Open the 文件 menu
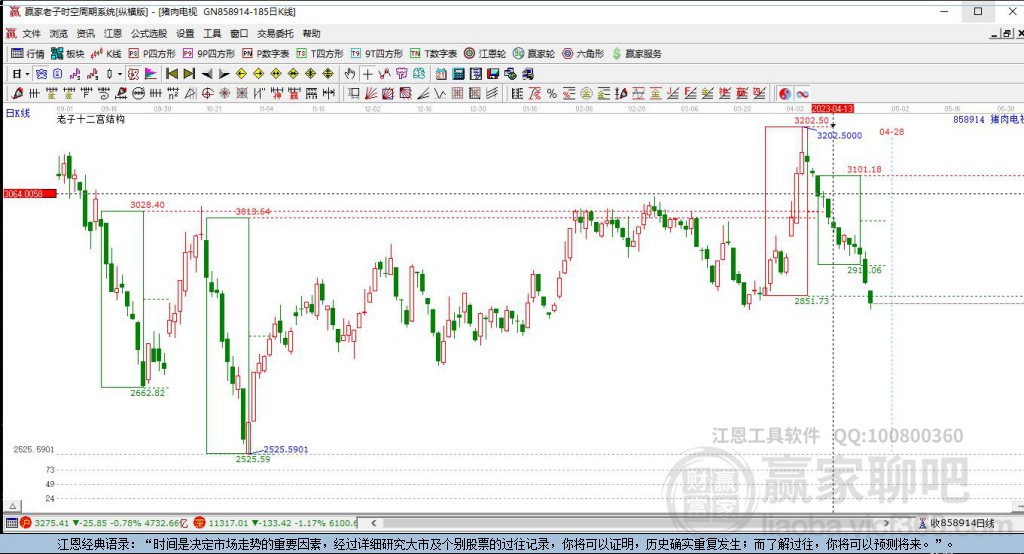Screen dimensions: 1024x554 [31, 33]
